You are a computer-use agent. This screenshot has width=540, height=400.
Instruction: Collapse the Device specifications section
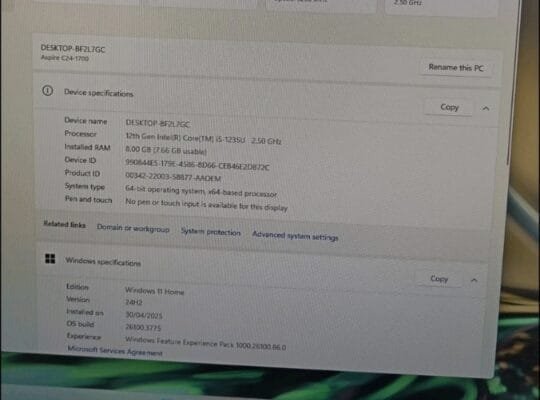(486, 109)
